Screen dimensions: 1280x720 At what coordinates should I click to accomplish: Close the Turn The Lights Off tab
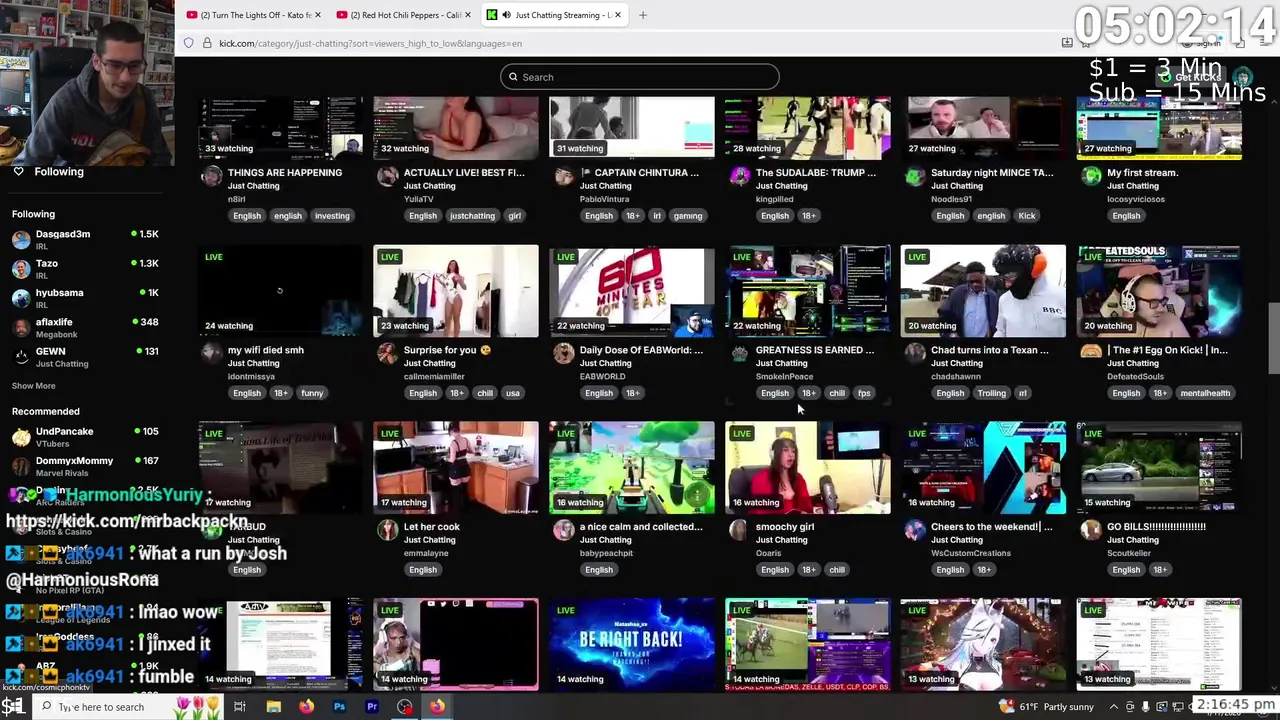(x=318, y=15)
